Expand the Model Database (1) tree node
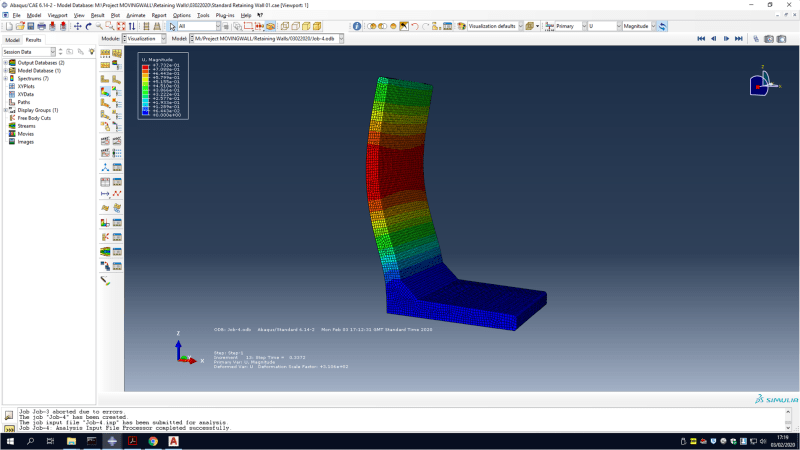The width and height of the screenshot is (800, 450). [x=6, y=71]
